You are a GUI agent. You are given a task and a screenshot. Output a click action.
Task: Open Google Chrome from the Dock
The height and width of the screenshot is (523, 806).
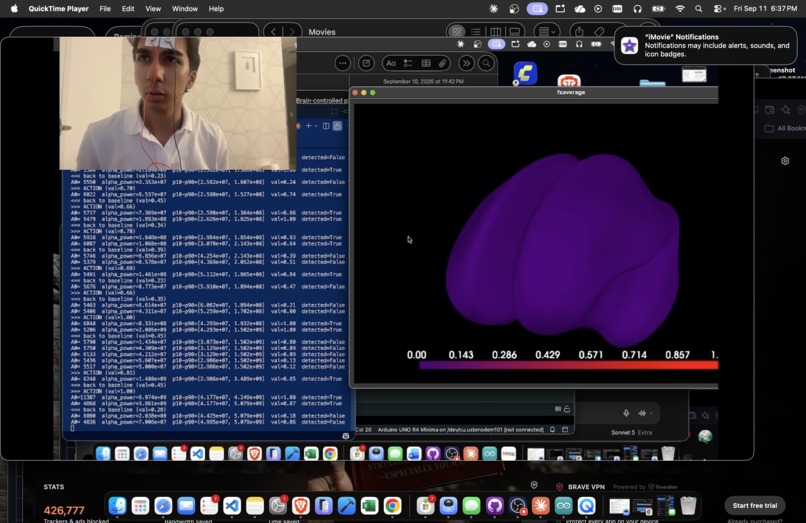(x=392, y=506)
